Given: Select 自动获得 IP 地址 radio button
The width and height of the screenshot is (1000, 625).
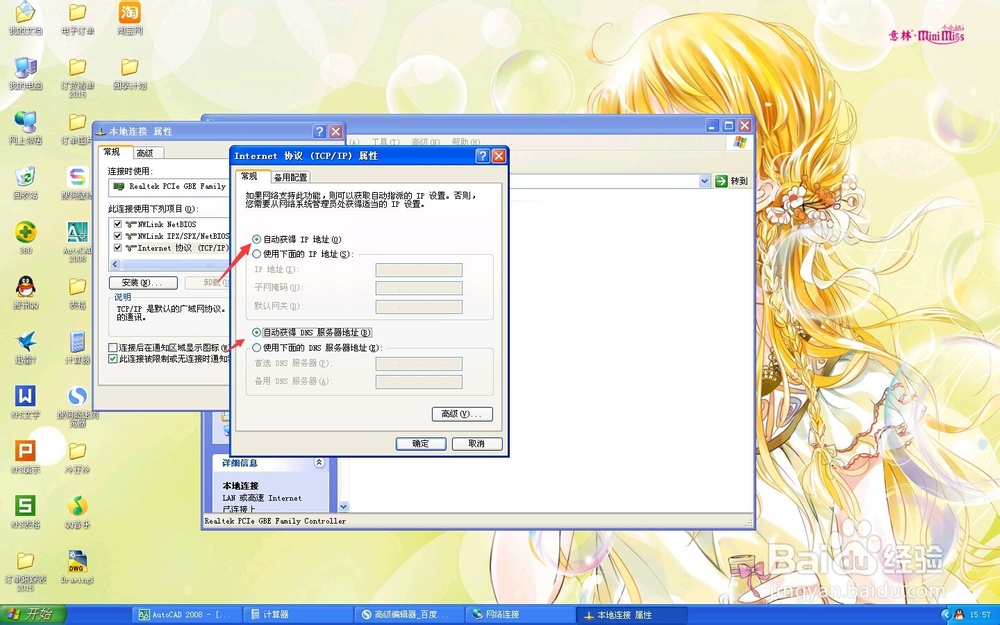Looking at the screenshot, I should [x=256, y=239].
